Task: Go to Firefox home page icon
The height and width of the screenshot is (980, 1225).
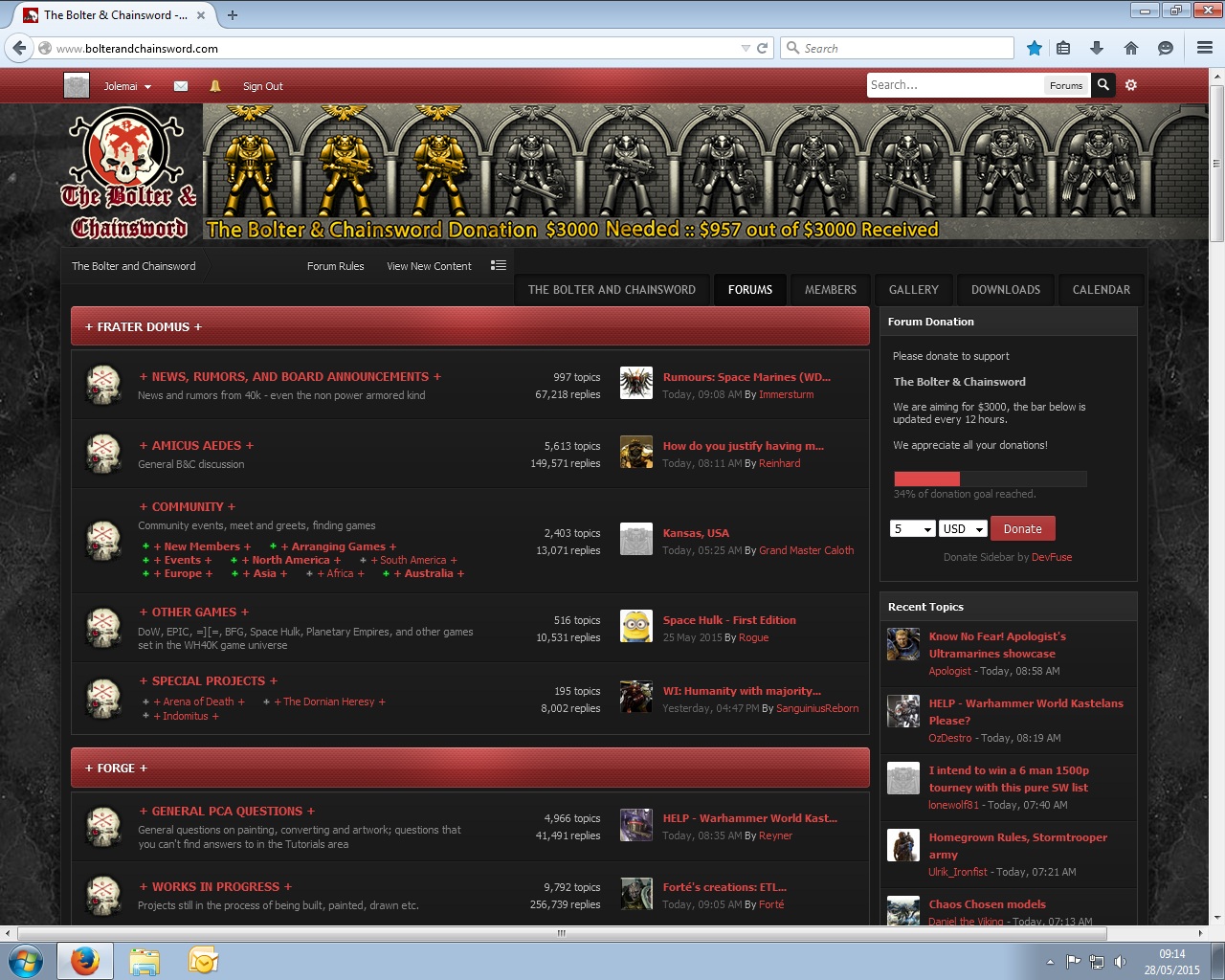Action: pyautogui.click(x=1131, y=48)
